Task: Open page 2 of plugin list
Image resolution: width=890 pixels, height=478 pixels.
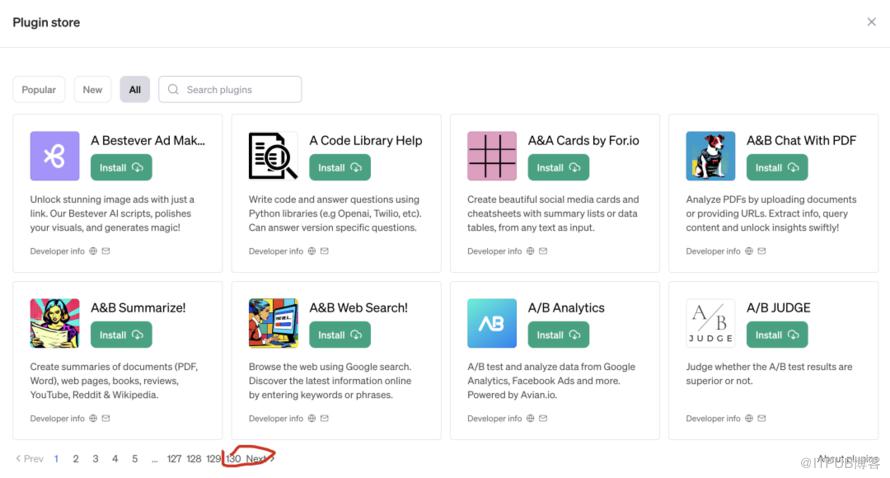Action: coord(76,459)
